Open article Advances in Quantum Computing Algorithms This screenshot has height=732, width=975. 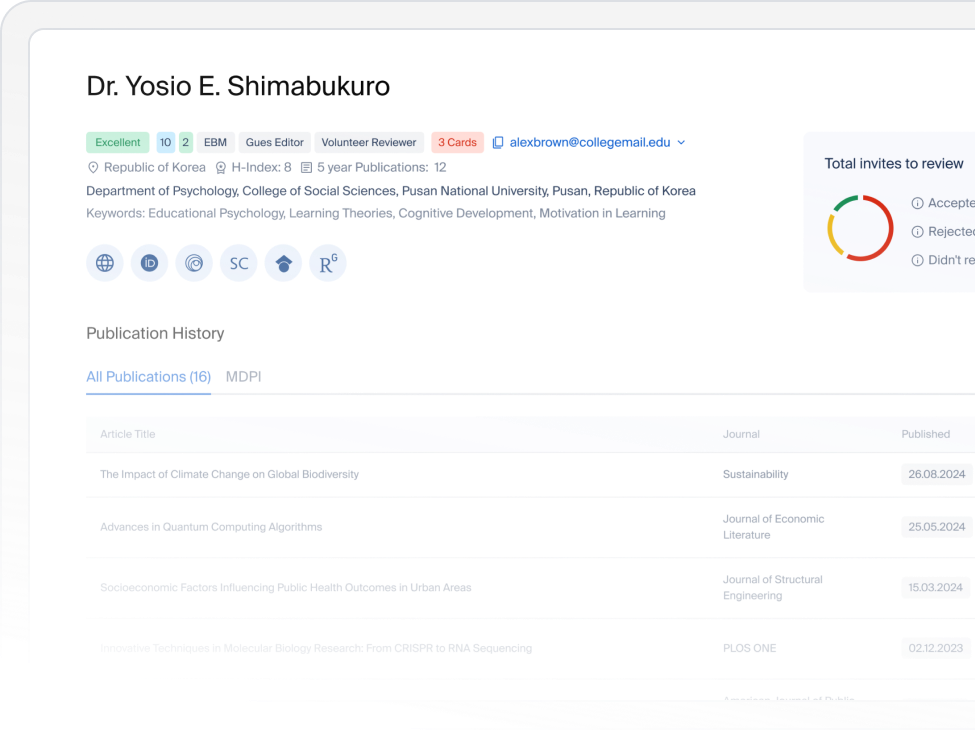pyautogui.click(x=211, y=527)
